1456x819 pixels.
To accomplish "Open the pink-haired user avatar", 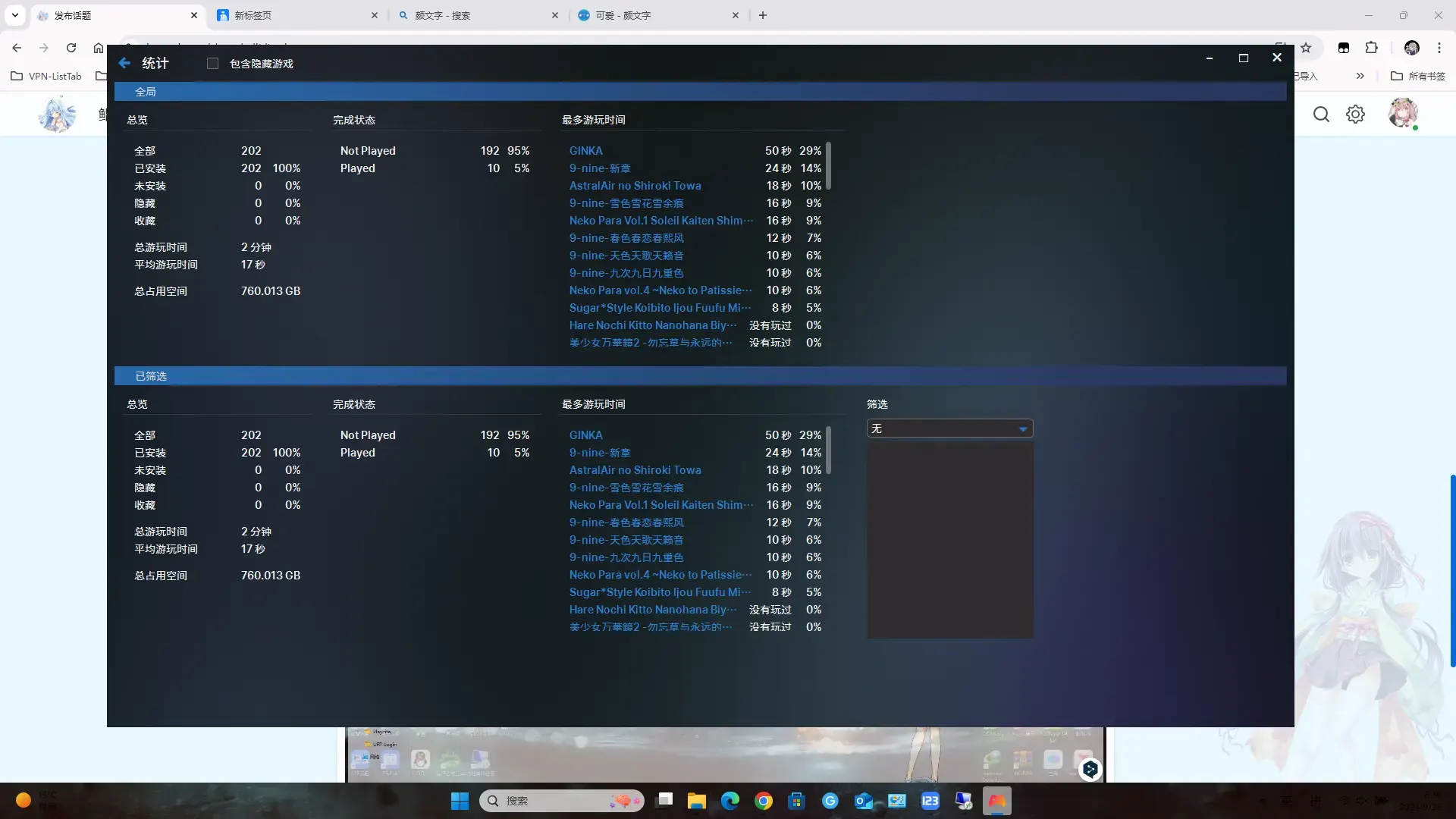I will tap(1402, 114).
